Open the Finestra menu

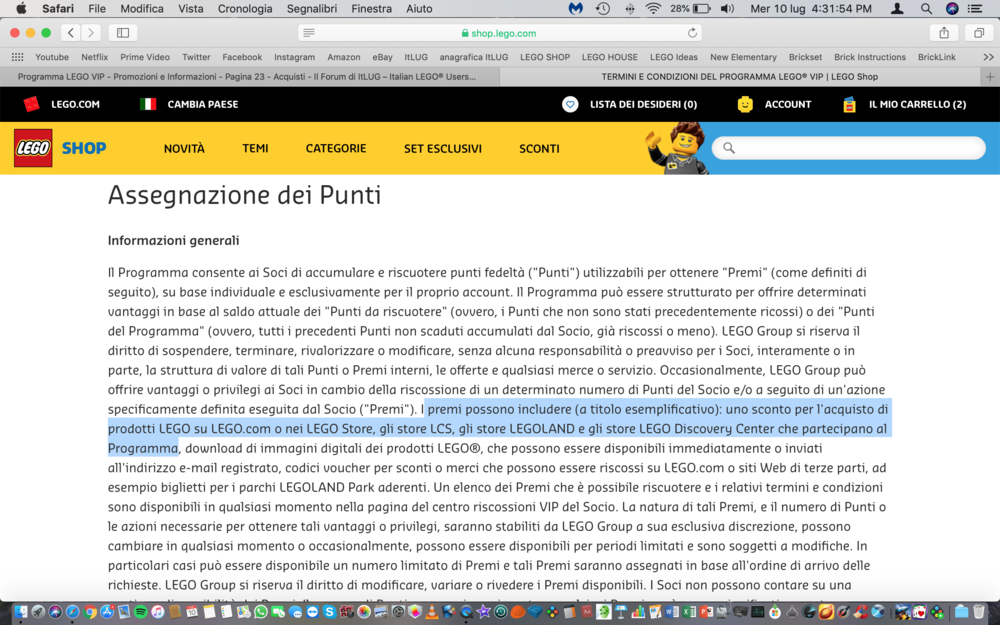(x=371, y=8)
